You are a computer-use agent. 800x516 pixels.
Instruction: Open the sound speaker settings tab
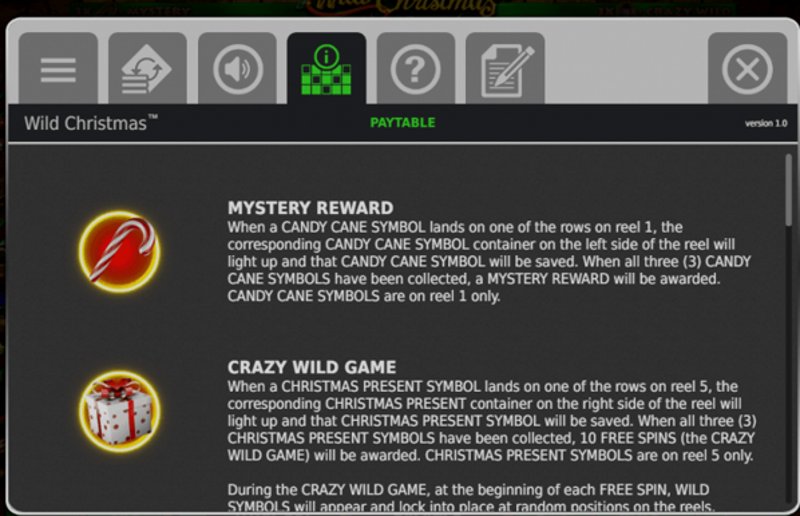[x=237, y=69]
